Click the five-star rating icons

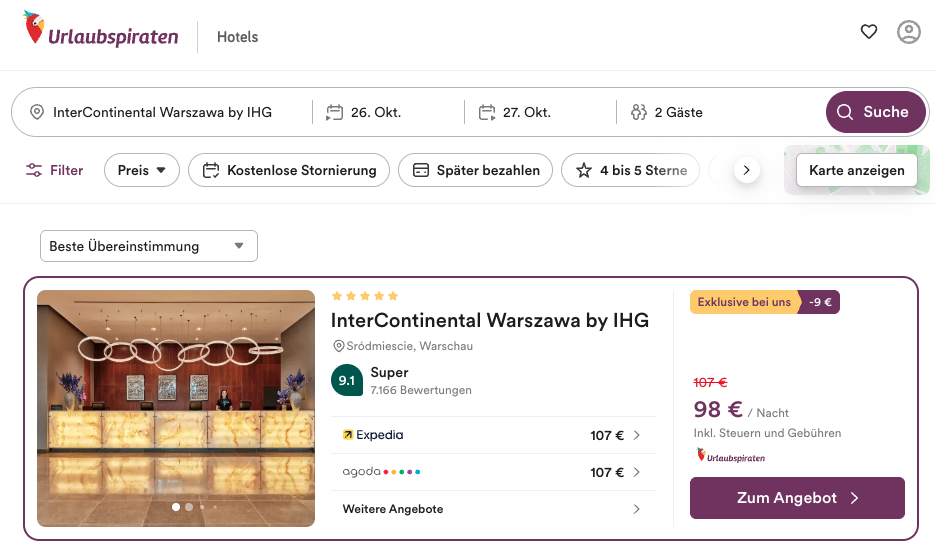[x=365, y=296]
